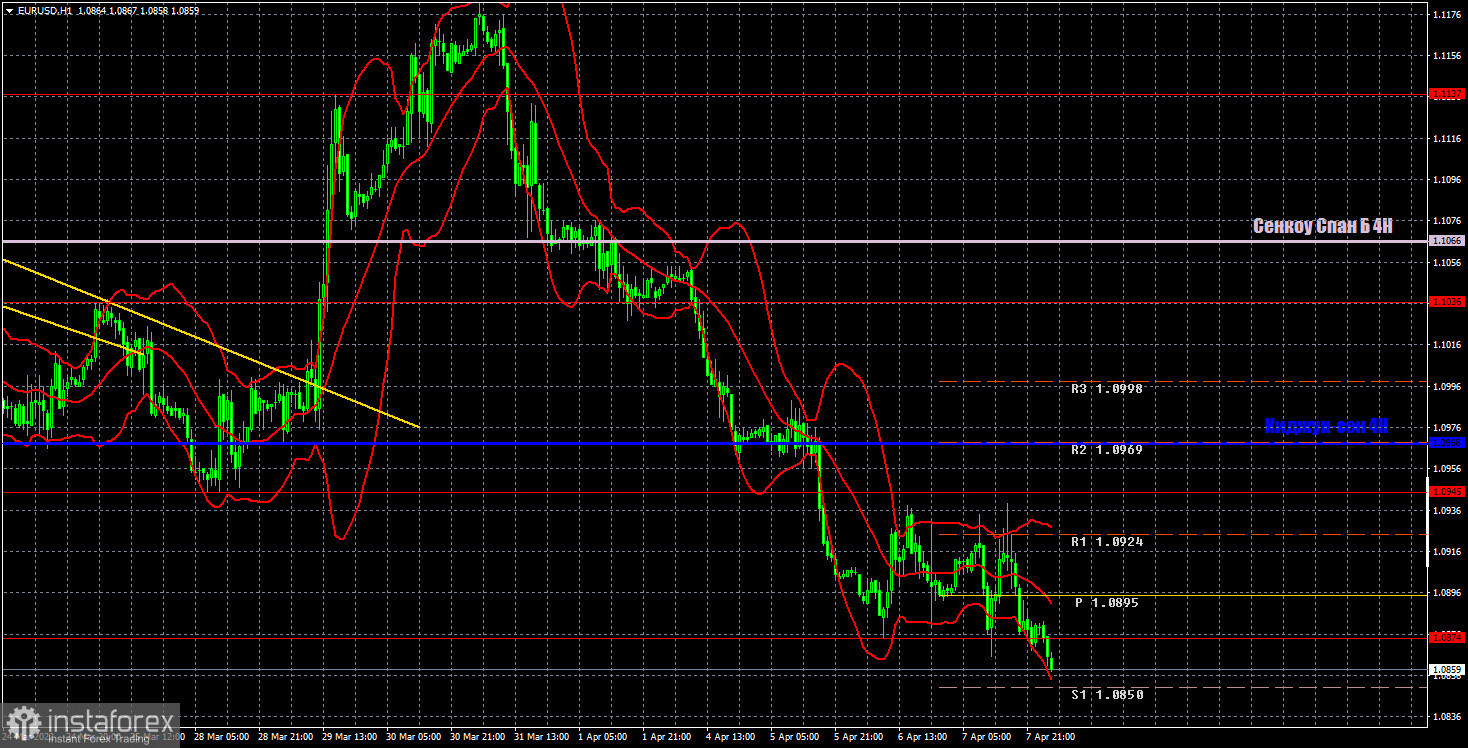
Task: Click the 1.1066 Senkou price tag
Action: coord(1448,241)
